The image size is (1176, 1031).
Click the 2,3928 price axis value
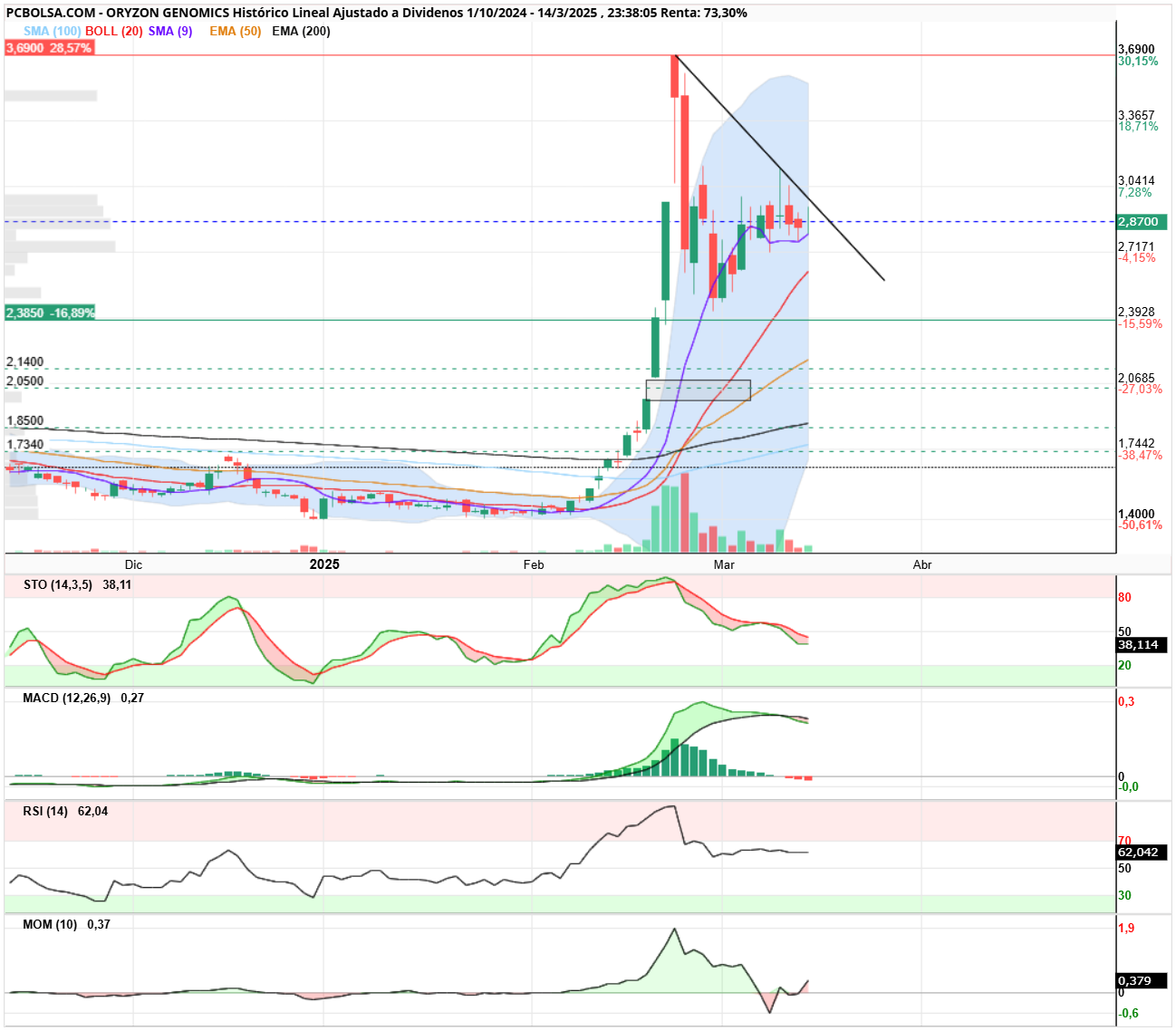pos(1137,312)
